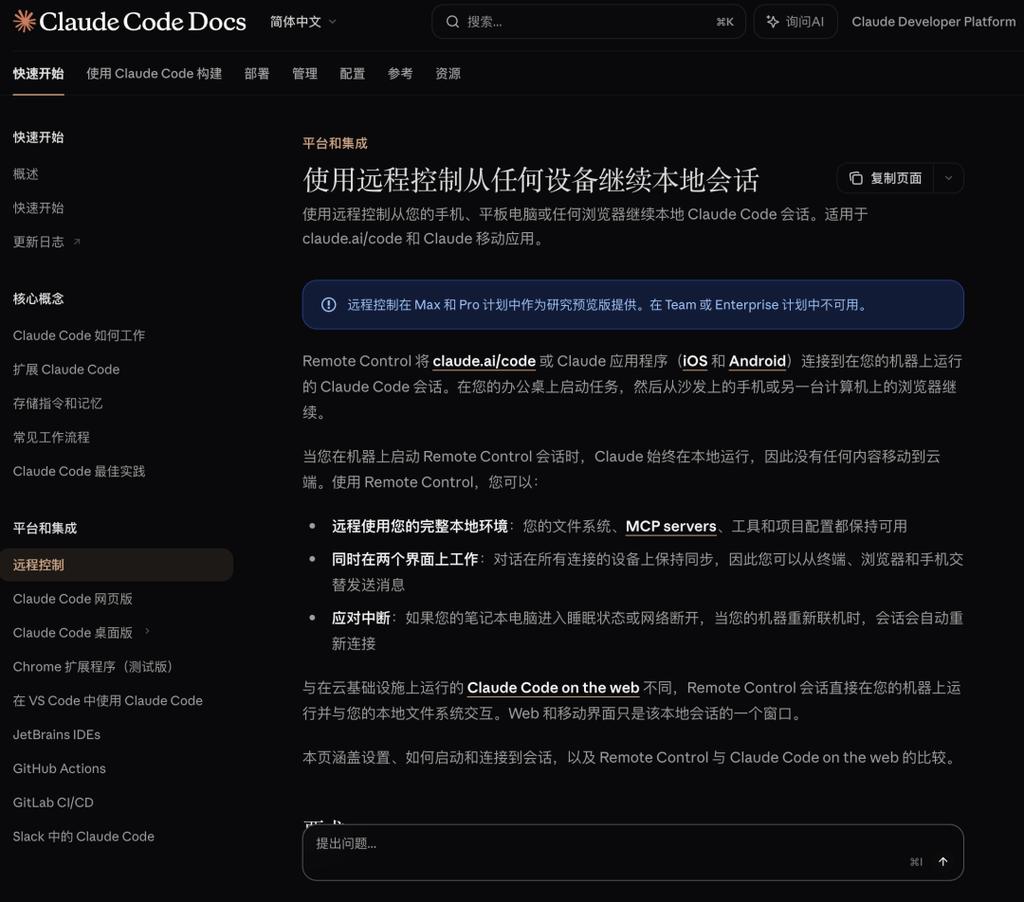Screen dimensions: 1024x902
Task: Expand the chevron next to 复制页面
Action: coord(946,177)
